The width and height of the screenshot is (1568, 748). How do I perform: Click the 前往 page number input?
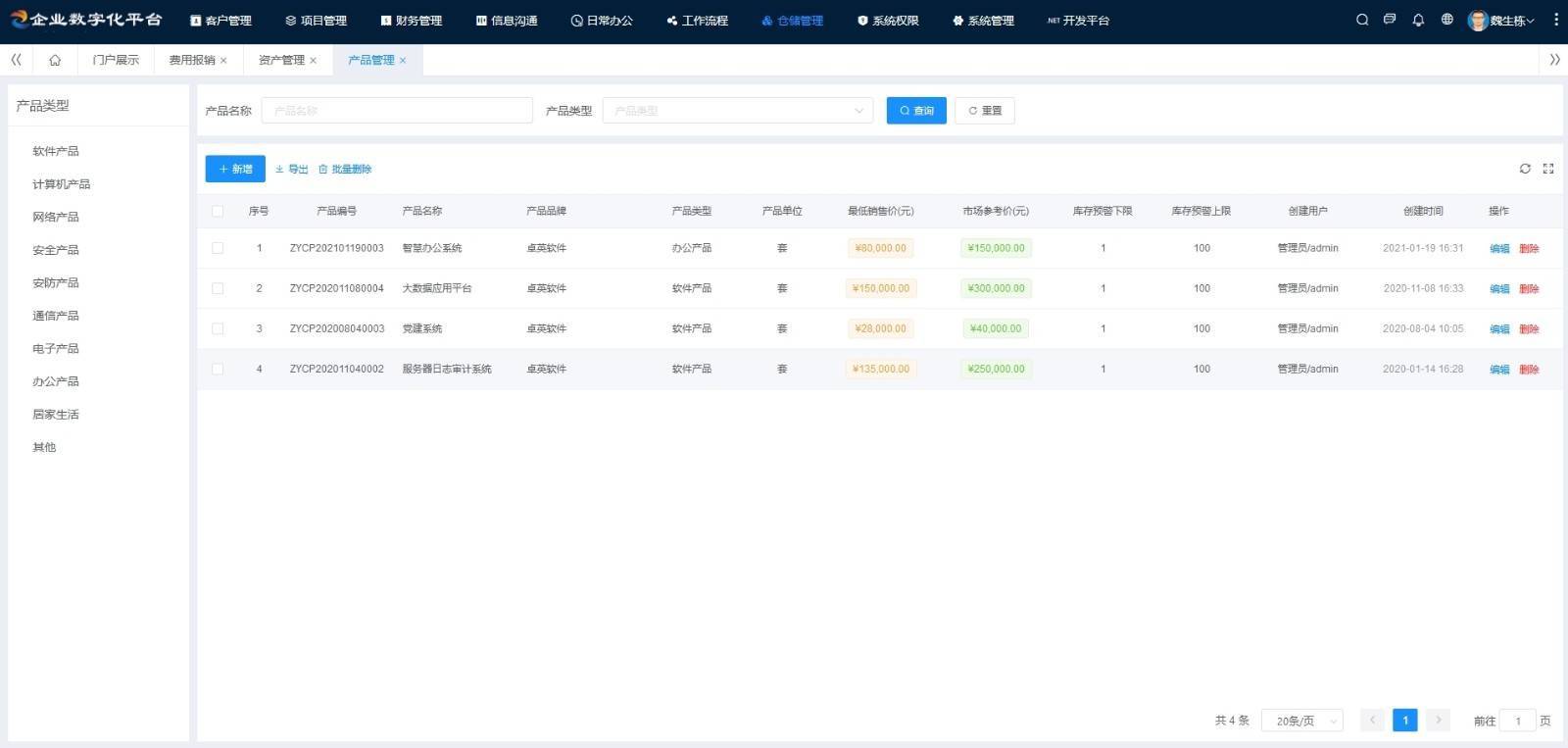pos(1518,721)
